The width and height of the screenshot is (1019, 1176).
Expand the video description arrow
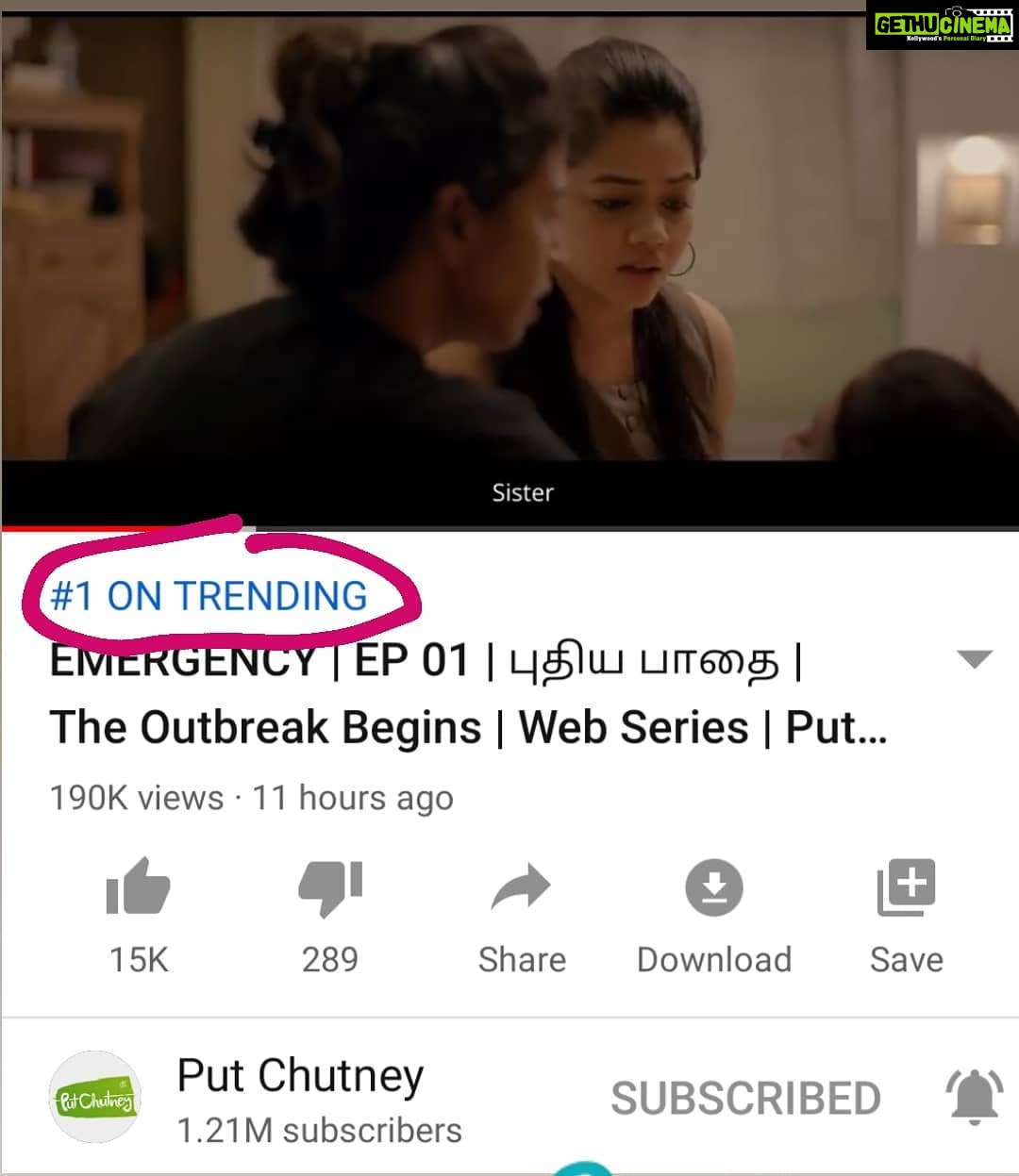[x=975, y=659]
